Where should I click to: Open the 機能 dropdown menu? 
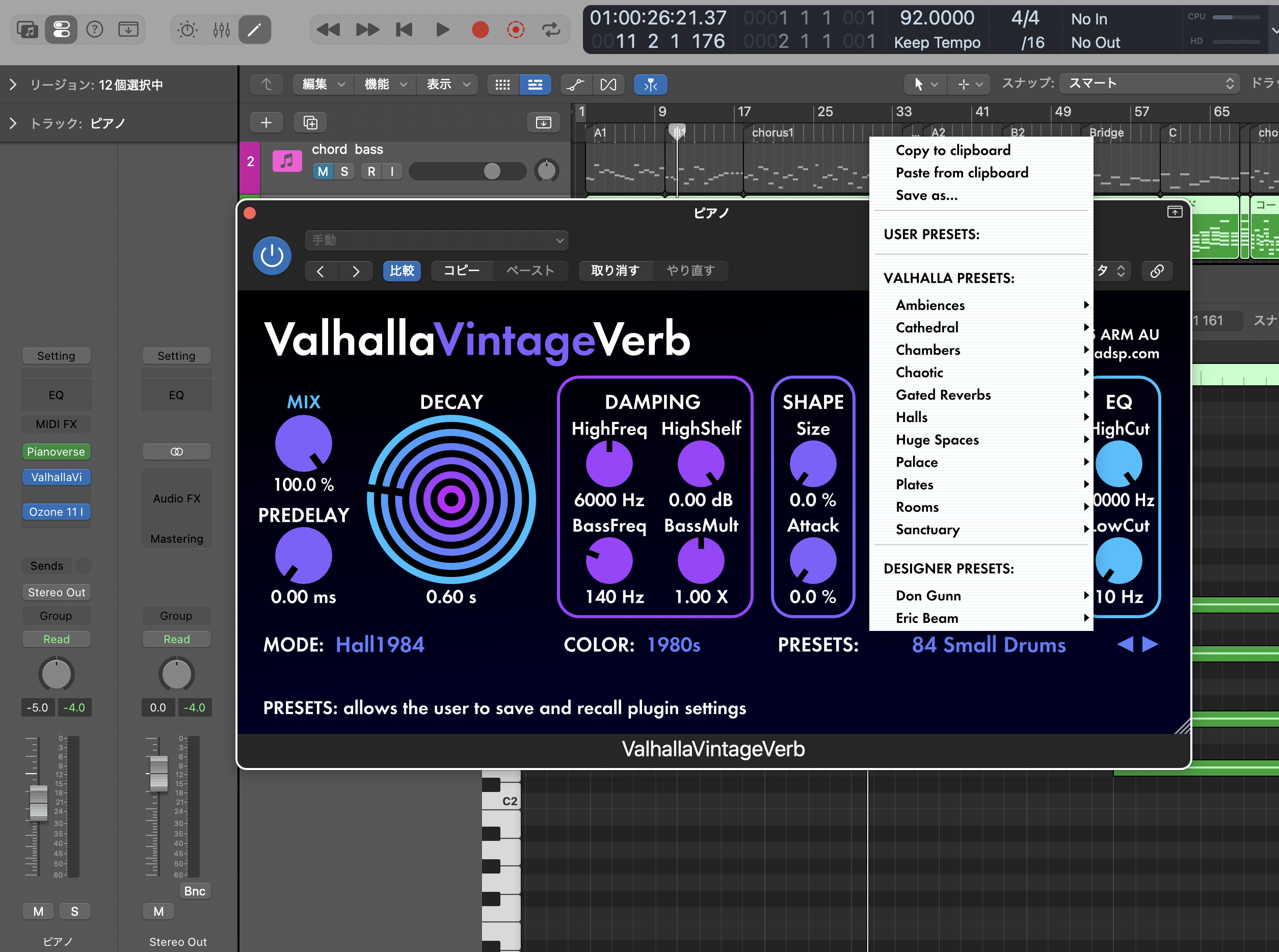[x=385, y=85]
